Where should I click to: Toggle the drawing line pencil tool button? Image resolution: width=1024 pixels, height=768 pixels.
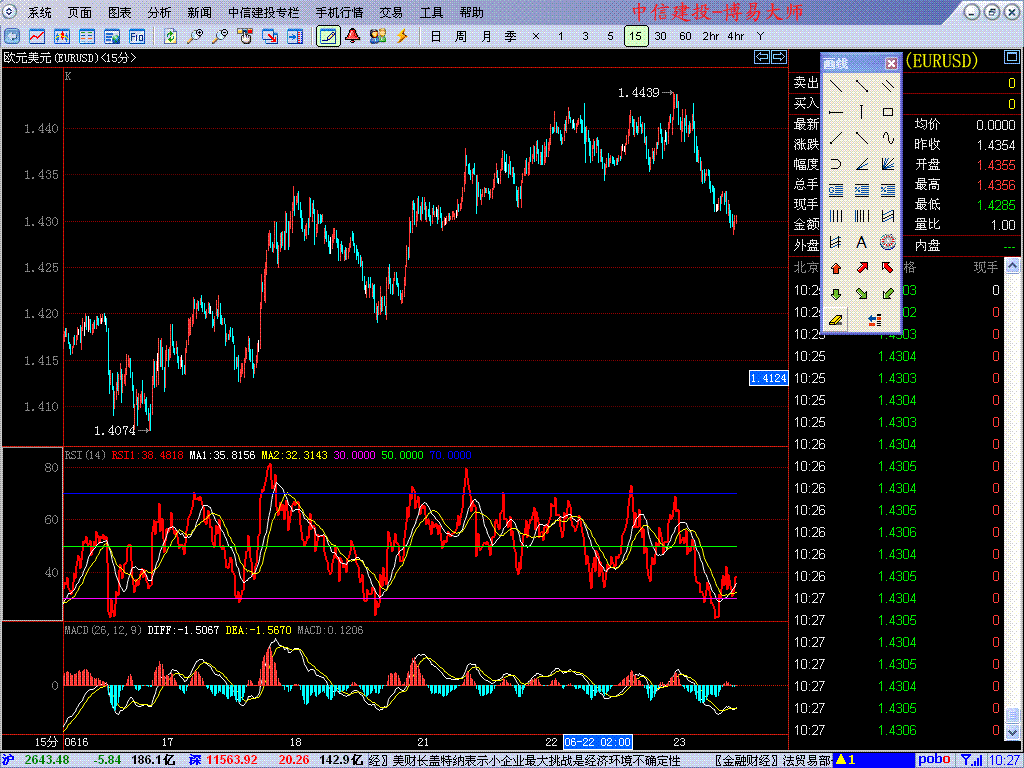pyautogui.click(x=328, y=37)
